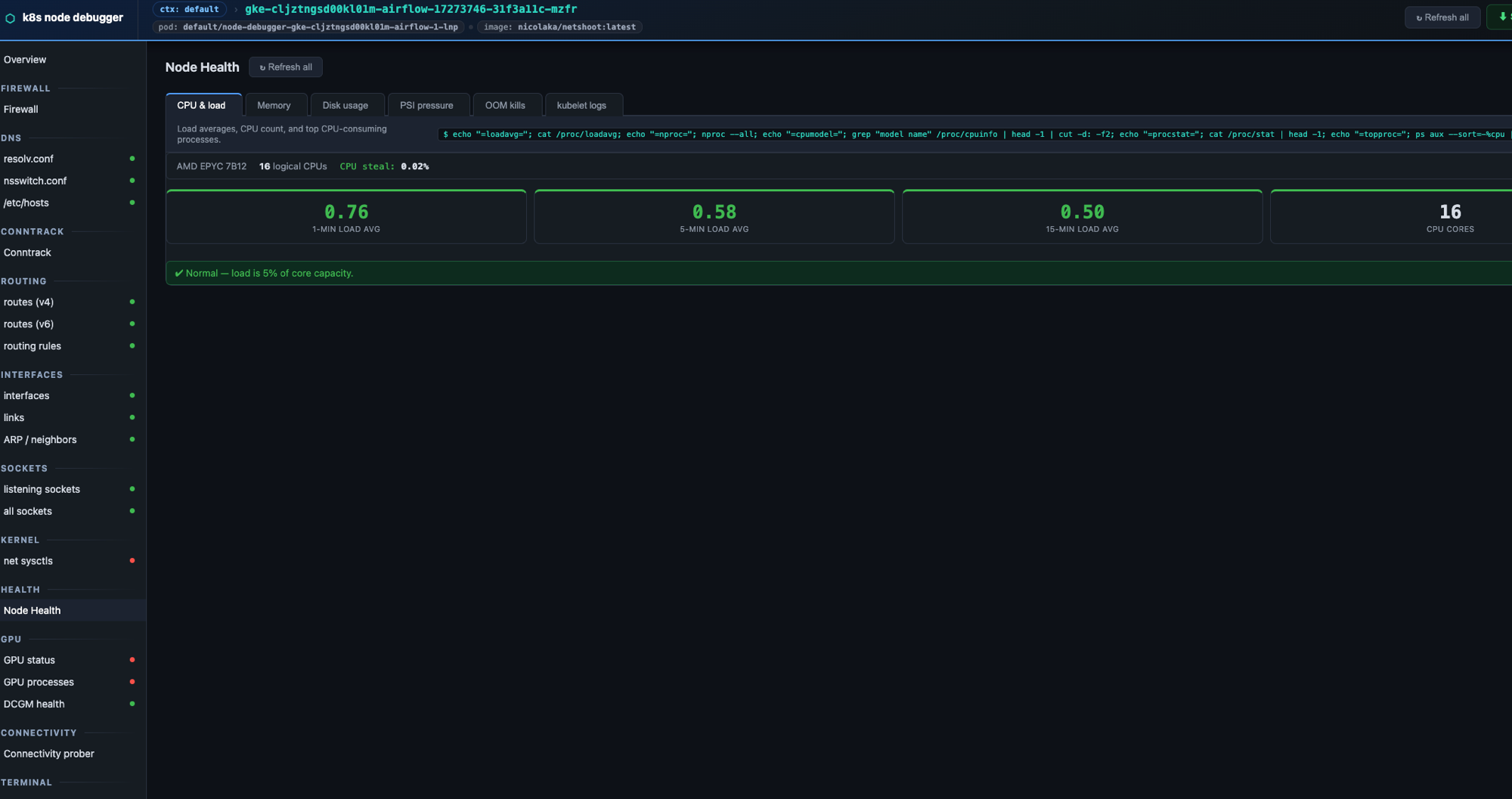
Task: Open the Firewall section
Action: click(x=21, y=110)
